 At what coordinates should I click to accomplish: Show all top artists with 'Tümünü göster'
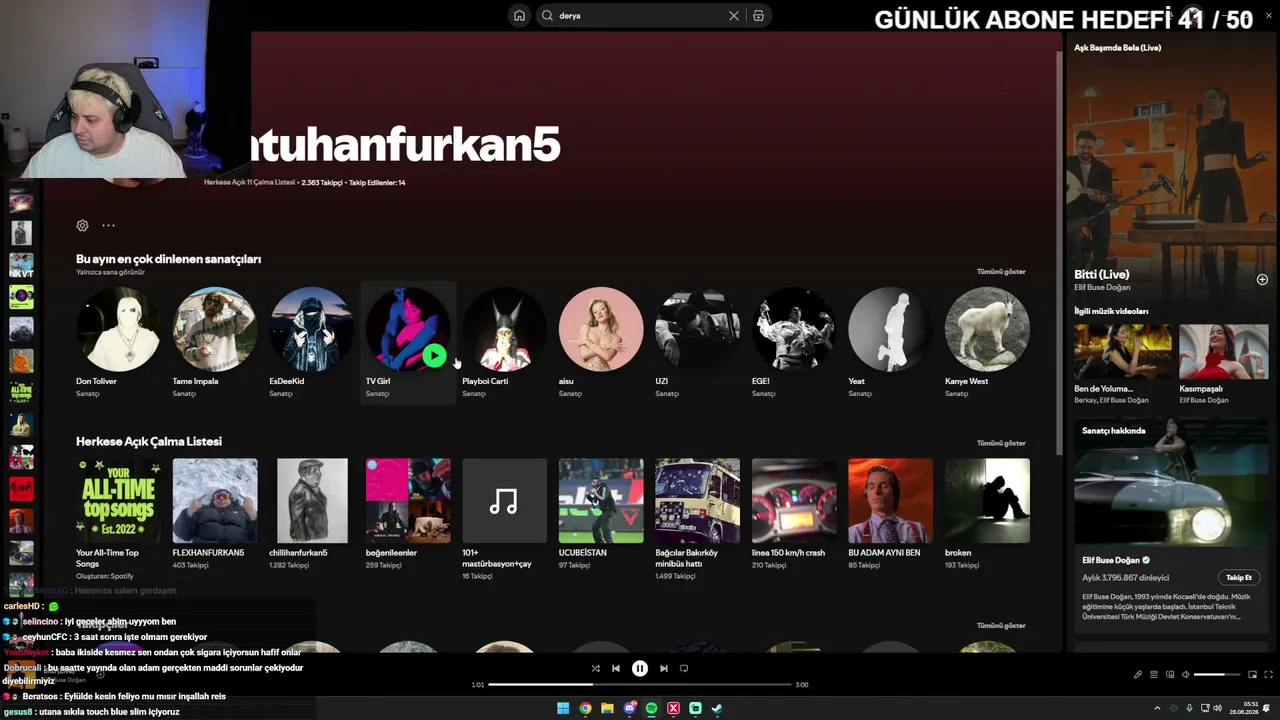1001,272
